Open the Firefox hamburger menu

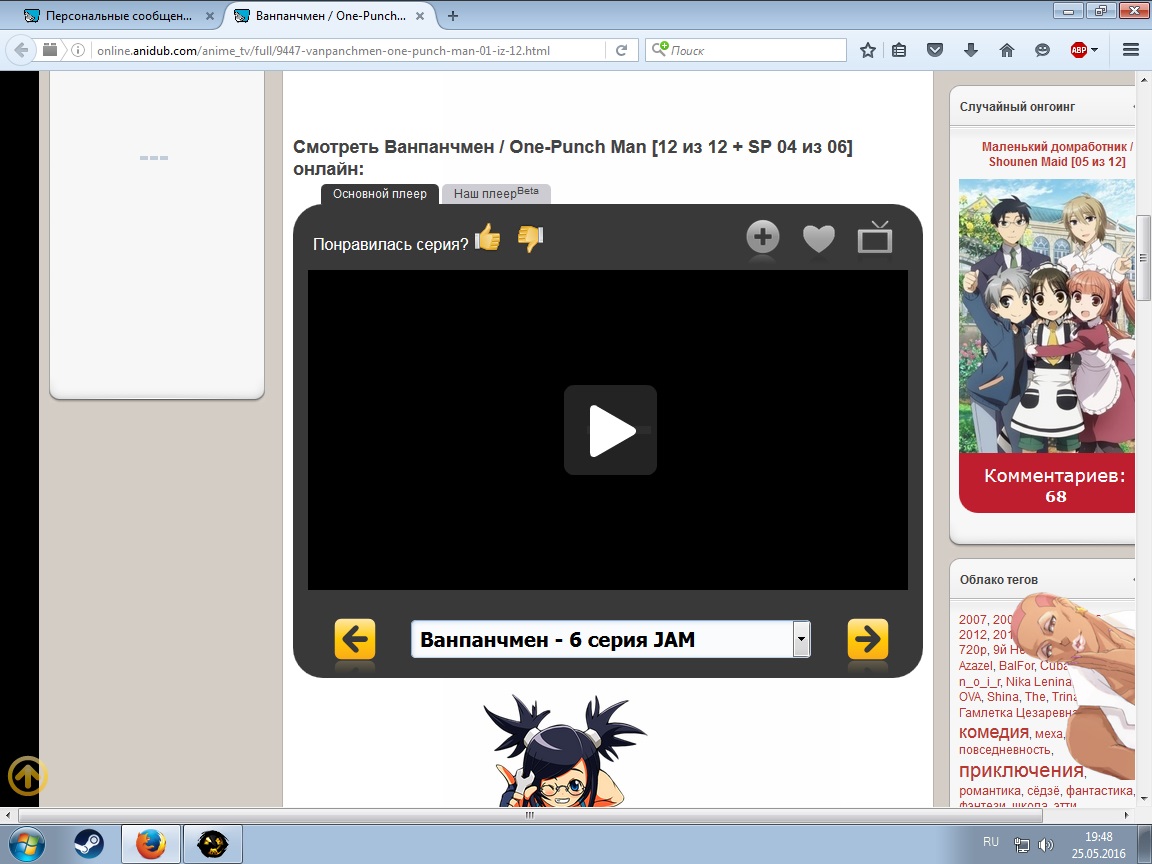tap(1131, 50)
